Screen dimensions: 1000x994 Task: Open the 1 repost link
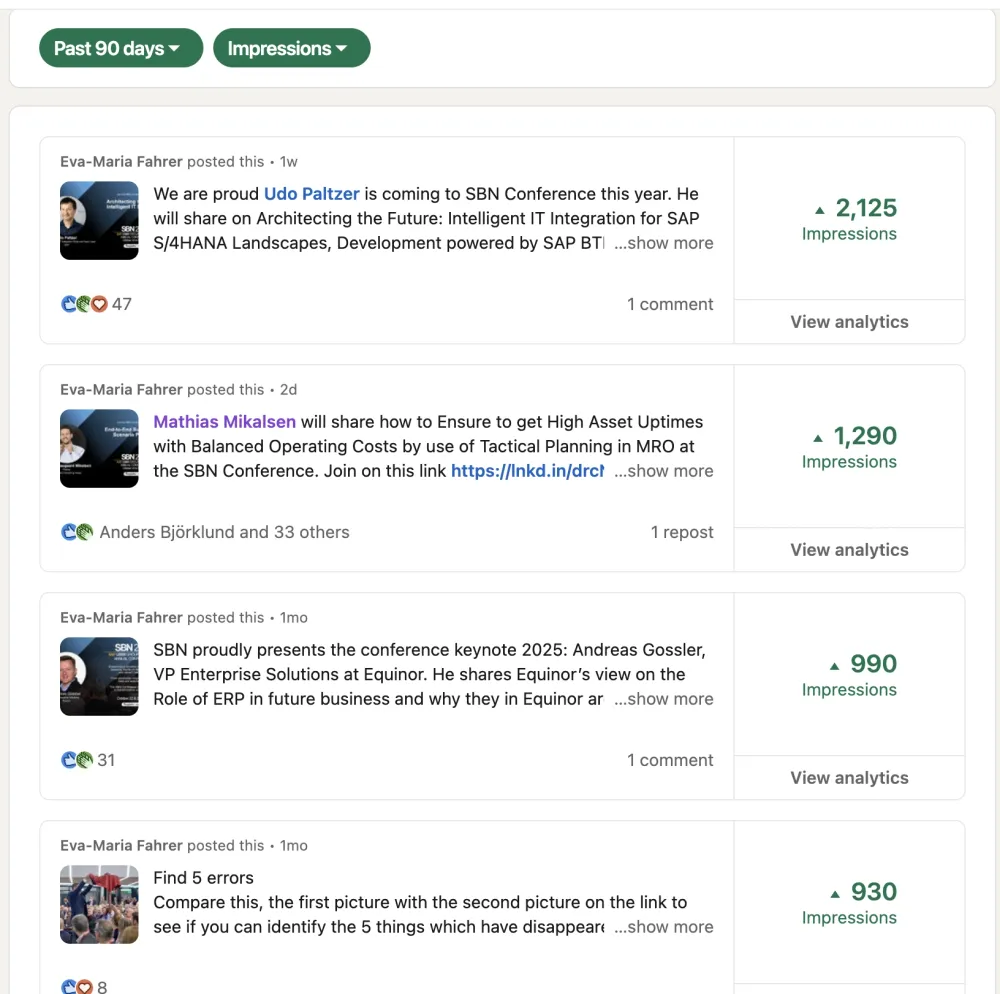(x=682, y=532)
